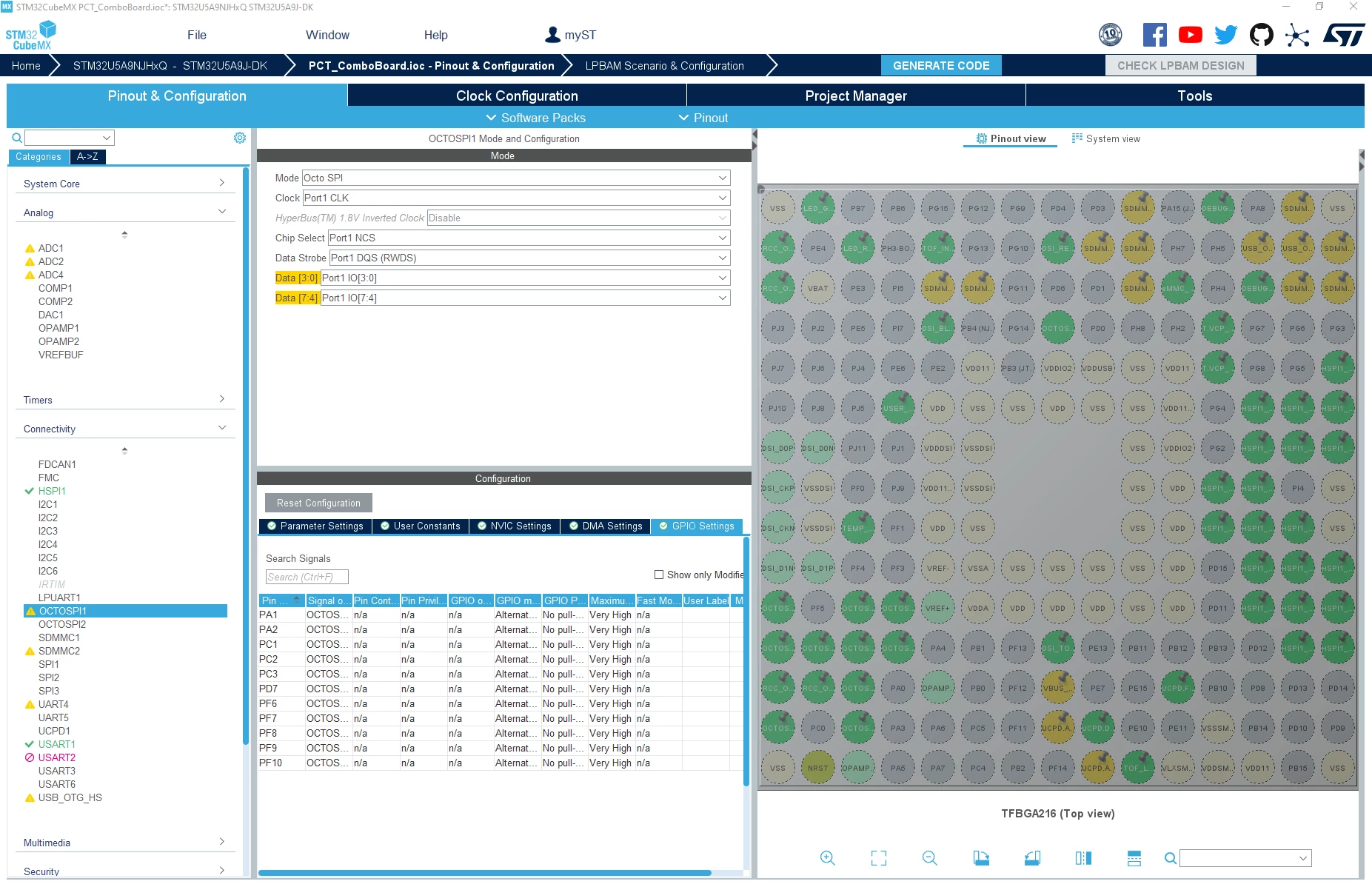Switch to the Clock Configuration tab
Image resolution: width=1372 pixels, height=887 pixels.
coord(517,96)
